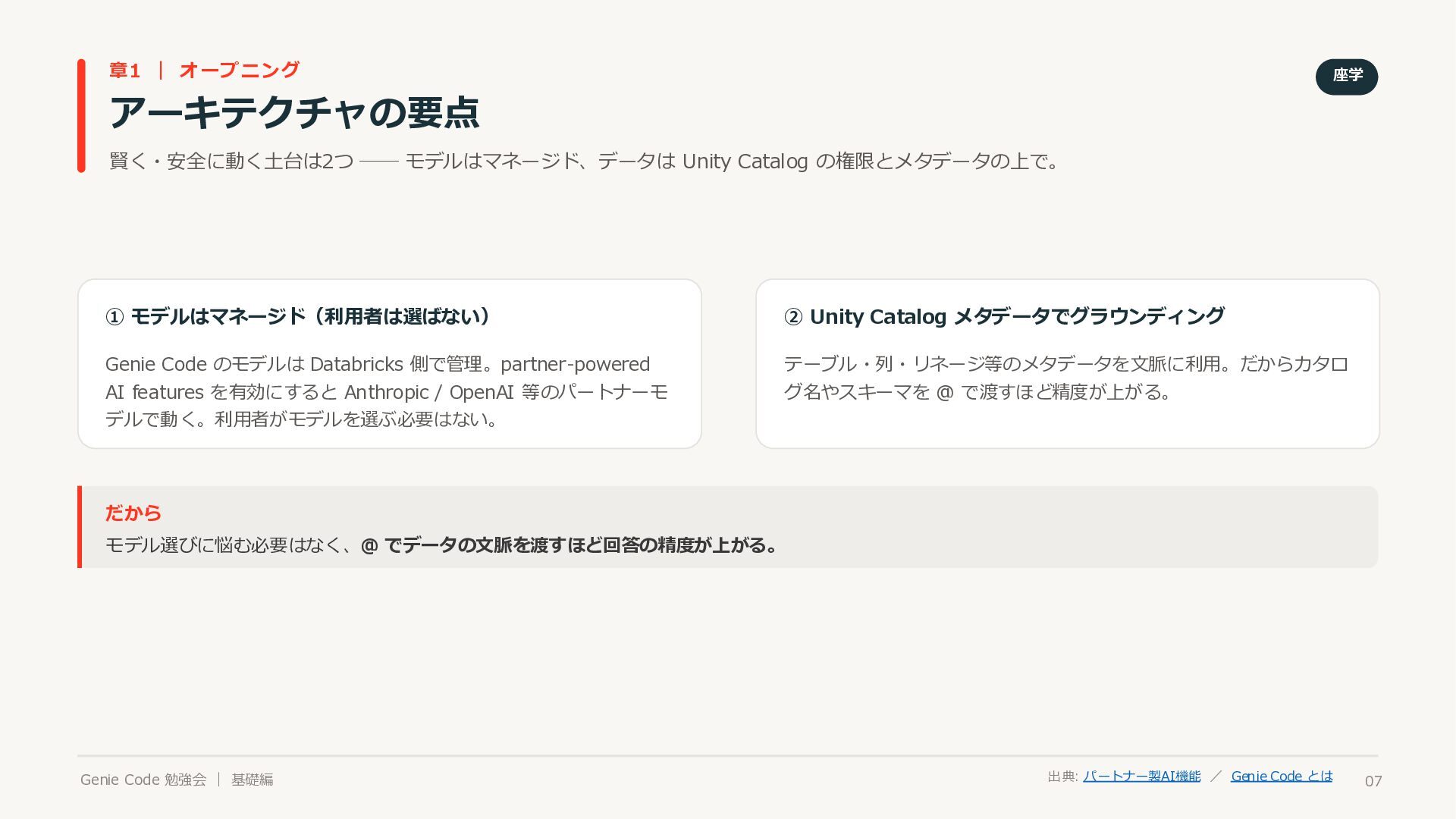Click the heading ② Unity Catalog メタデータでグラウンディング
The height and width of the screenshot is (819, 1456).
[1004, 316]
